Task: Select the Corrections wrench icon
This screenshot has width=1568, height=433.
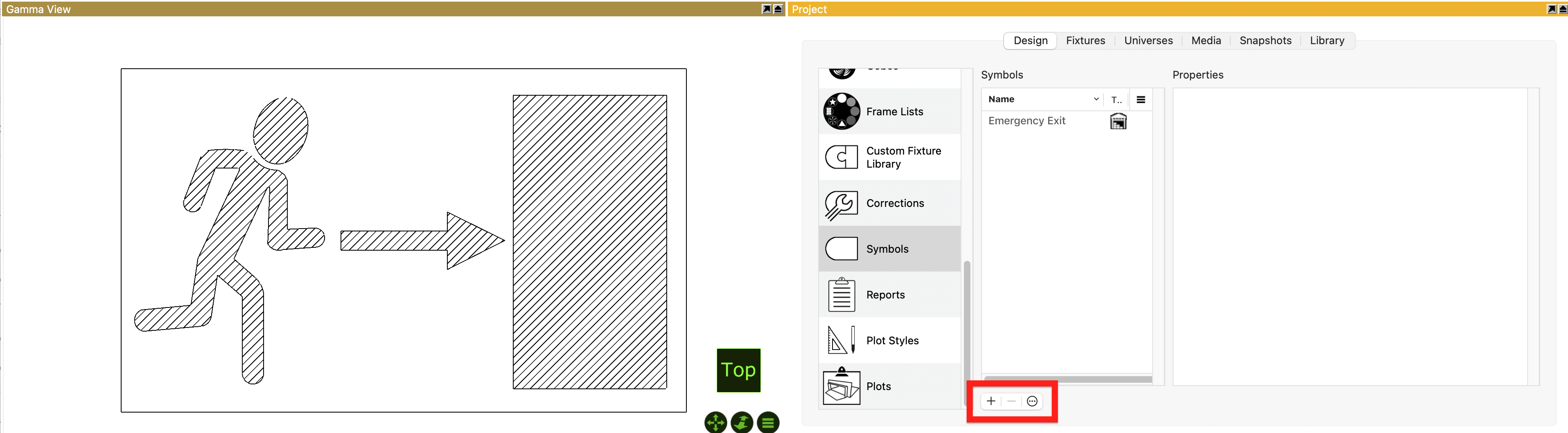Action: click(x=841, y=204)
